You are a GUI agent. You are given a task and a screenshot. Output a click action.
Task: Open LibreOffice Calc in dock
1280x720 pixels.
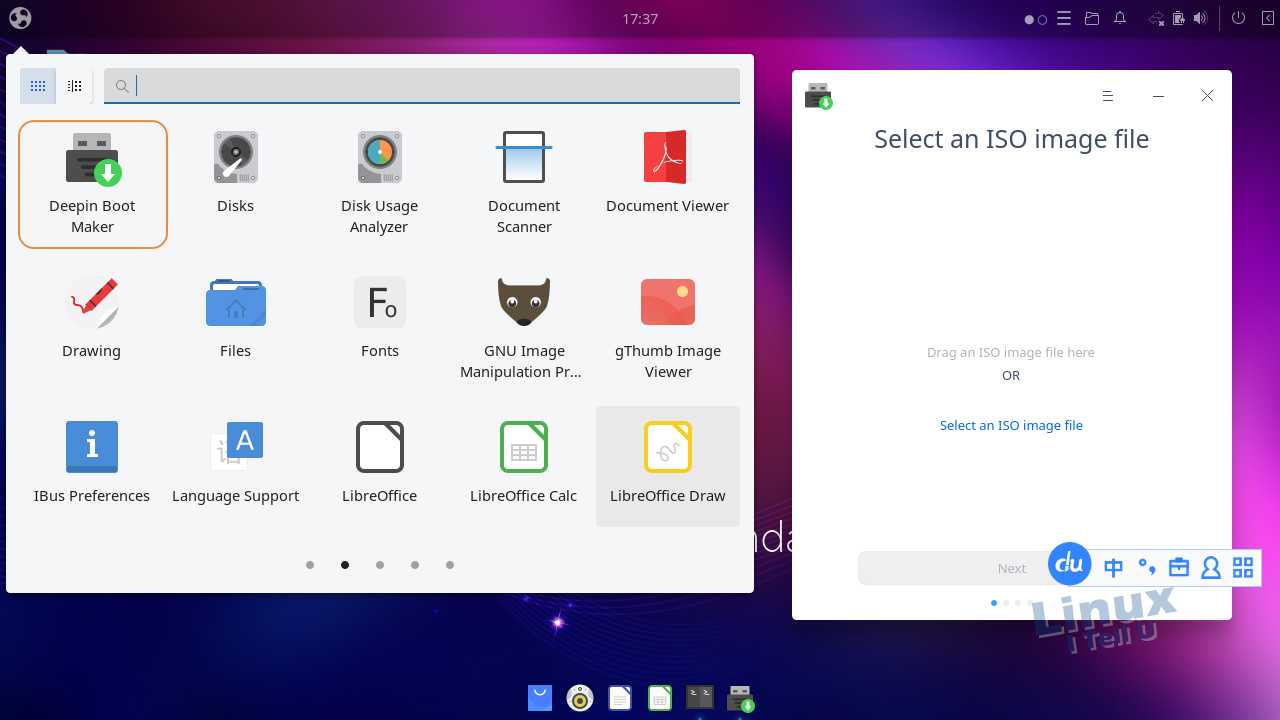click(660, 697)
